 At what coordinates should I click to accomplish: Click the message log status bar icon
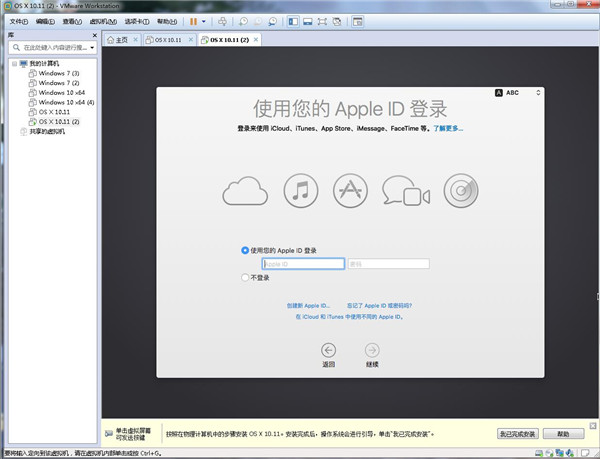585,454
